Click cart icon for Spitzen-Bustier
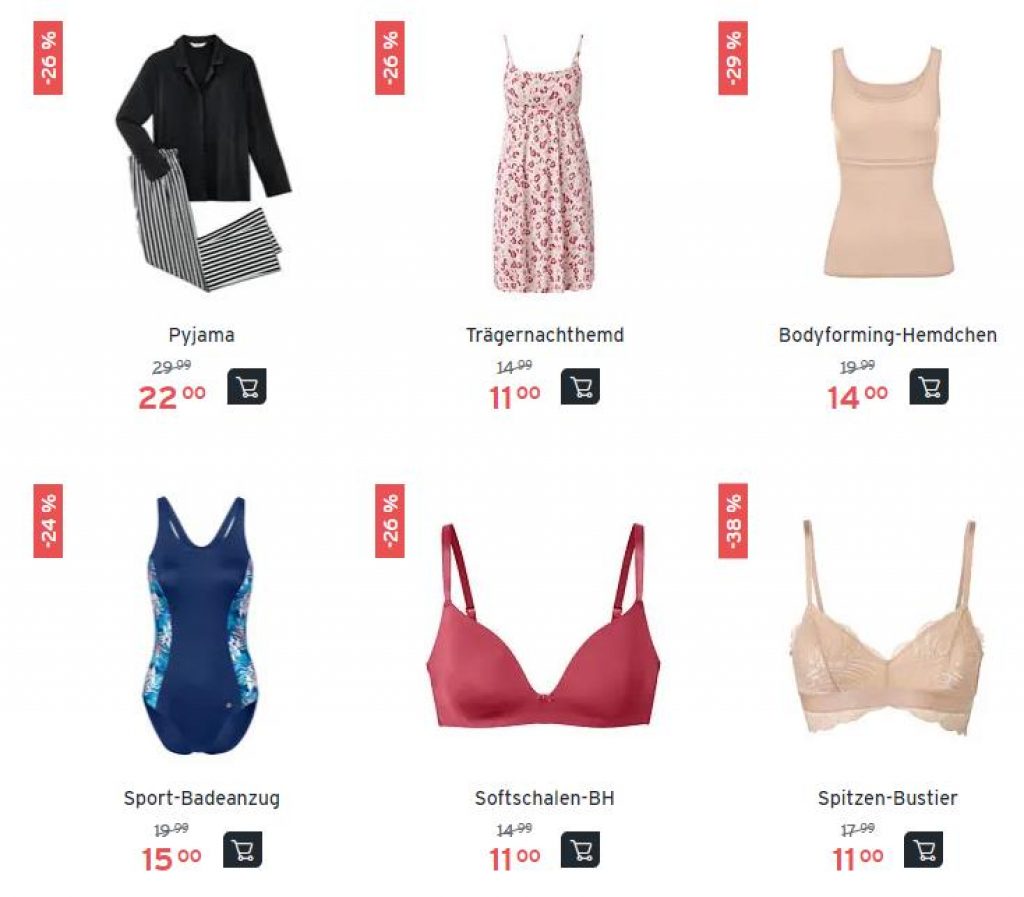The image size is (1024, 897). [x=923, y=849]
